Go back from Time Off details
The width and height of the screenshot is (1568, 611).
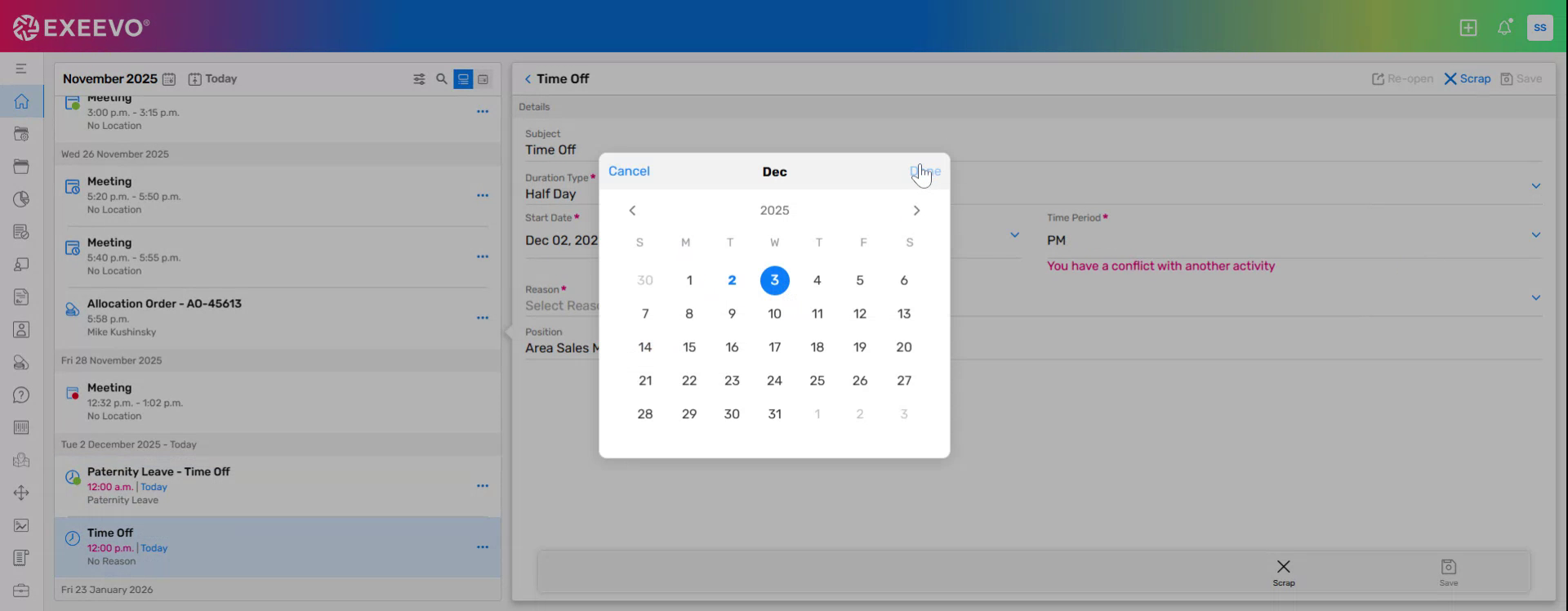pyautogui.click(x=528, y=79)
